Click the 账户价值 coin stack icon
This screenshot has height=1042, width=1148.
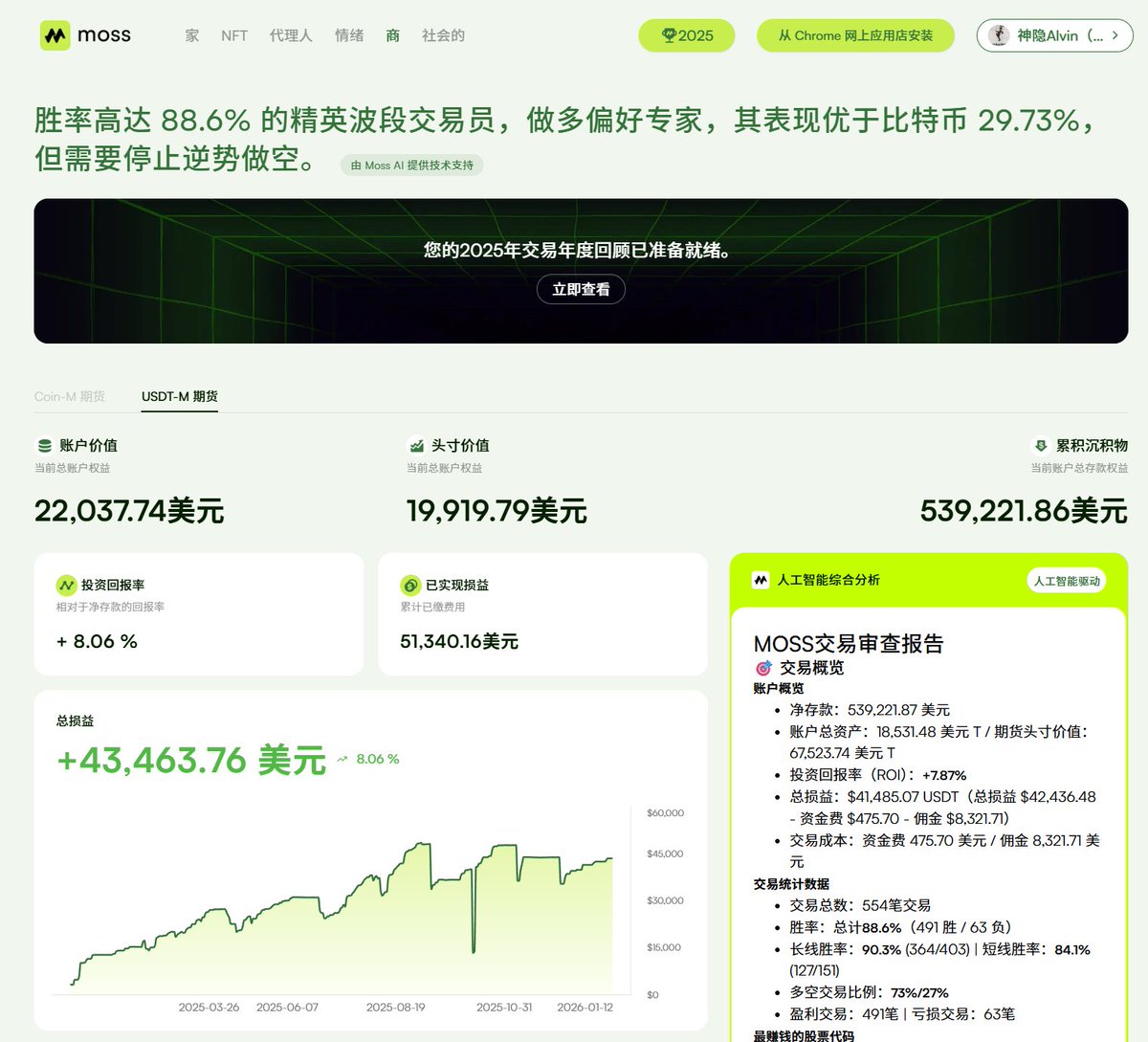44,446
